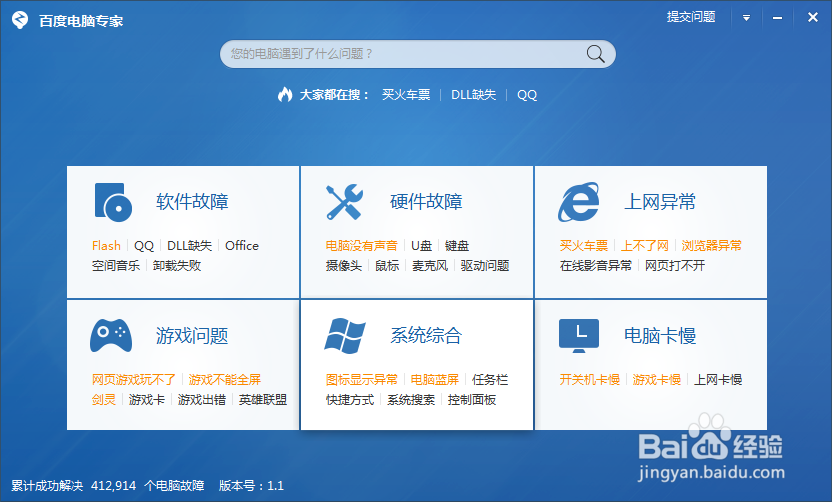Open the 上网异常 Internet Explorer icon
The height and width of the screenshot is (502, 832).
[x=579, y=202]
